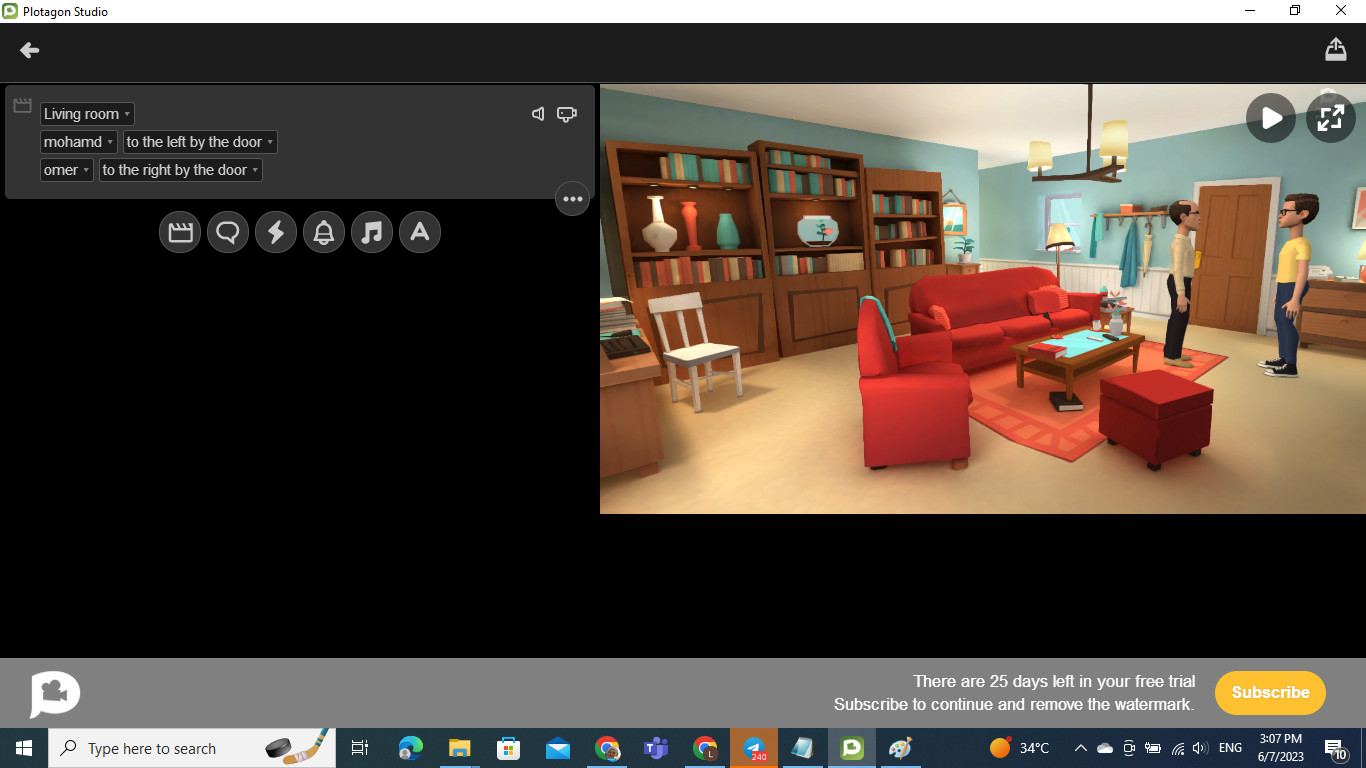Play the scene preview
The width and height of the screenshot is (1366, 768).
(x=1271, y=118)
